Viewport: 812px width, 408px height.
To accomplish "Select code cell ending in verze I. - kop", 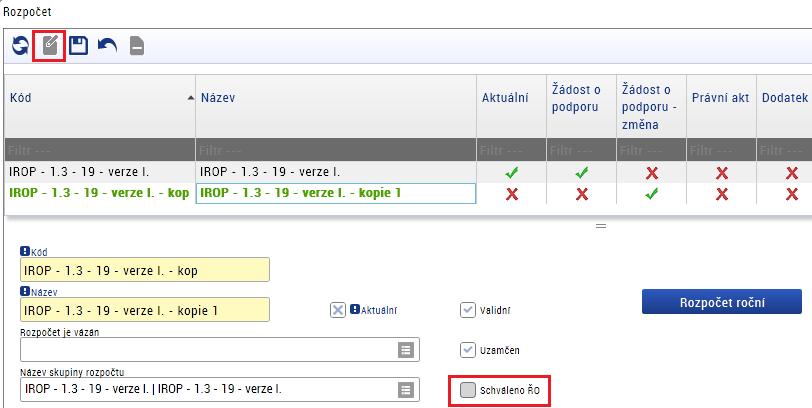I will 100,193.
